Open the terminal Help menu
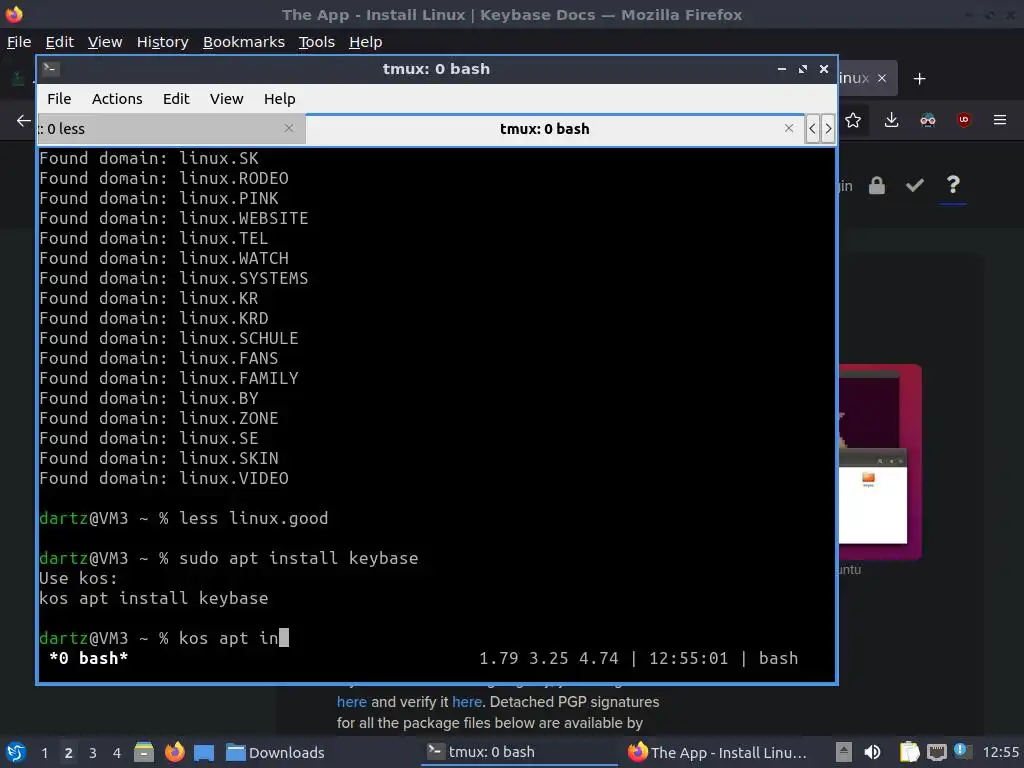The height and width of the screenshot is (768, 1024). coord(280,99)
